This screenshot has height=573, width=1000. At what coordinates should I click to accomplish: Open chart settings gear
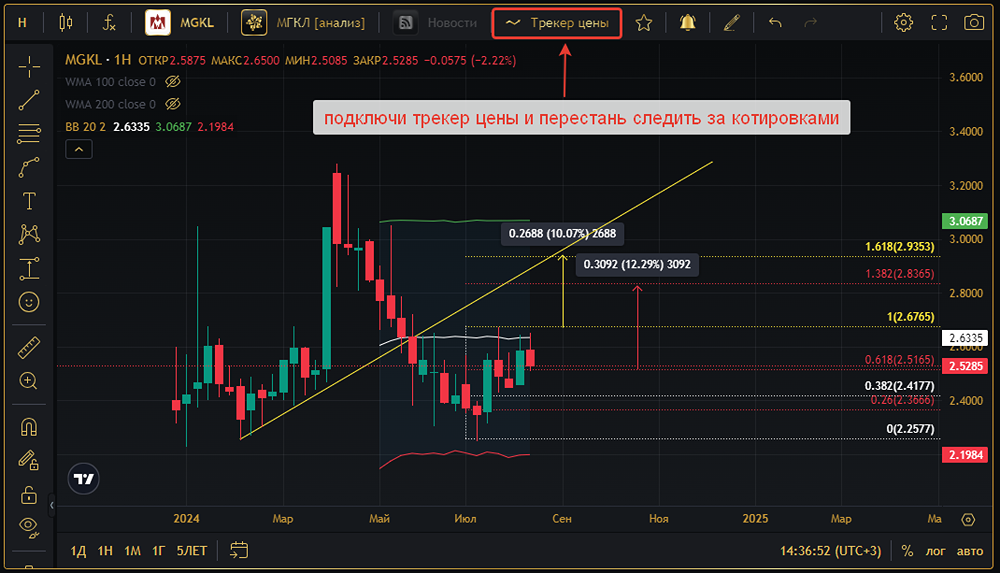point(903,23)
